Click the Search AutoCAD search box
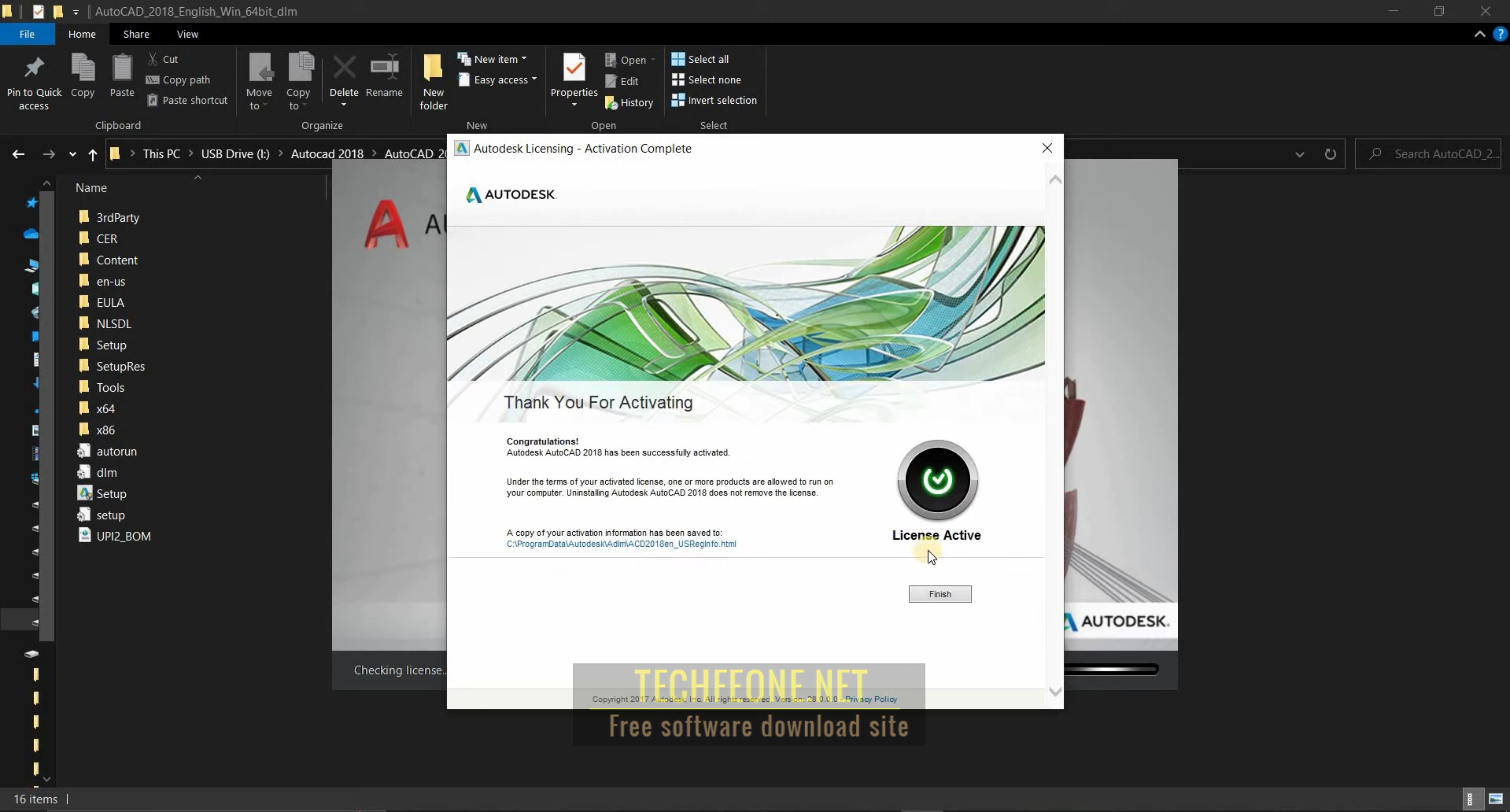 (x=1428, y=154)
